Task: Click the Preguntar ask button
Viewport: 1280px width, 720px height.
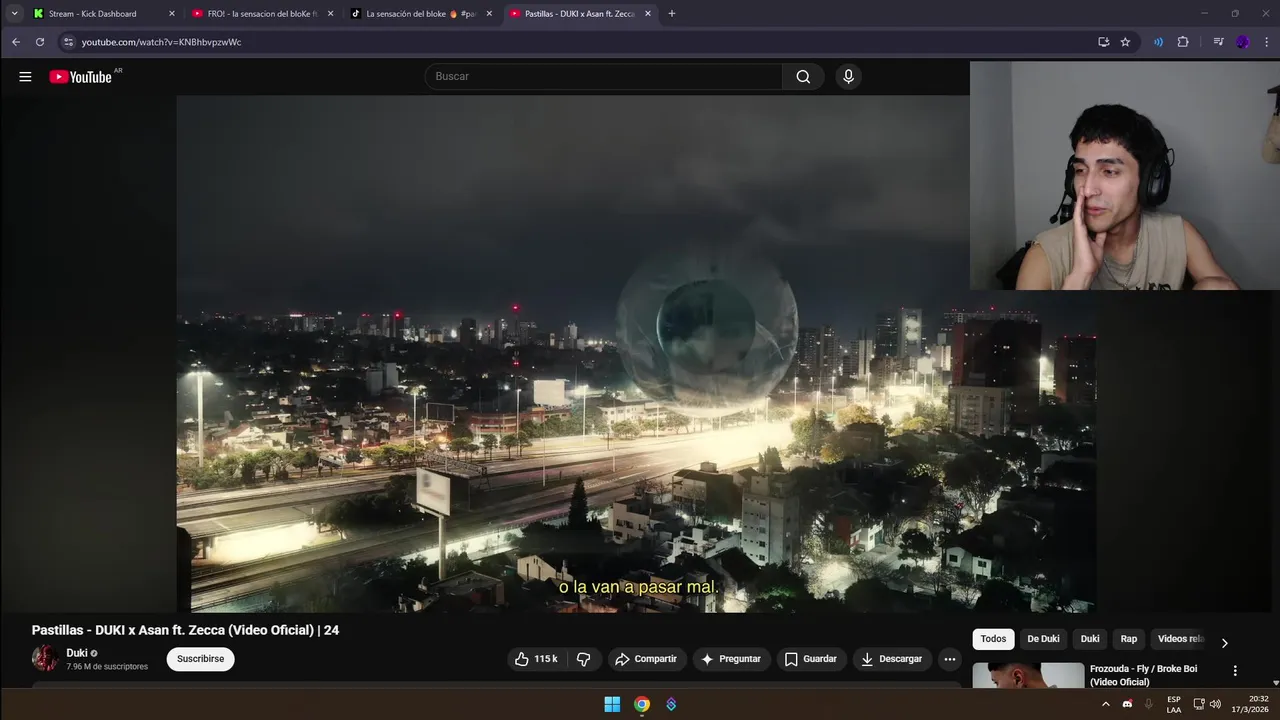Action: [x=731, y=659]
